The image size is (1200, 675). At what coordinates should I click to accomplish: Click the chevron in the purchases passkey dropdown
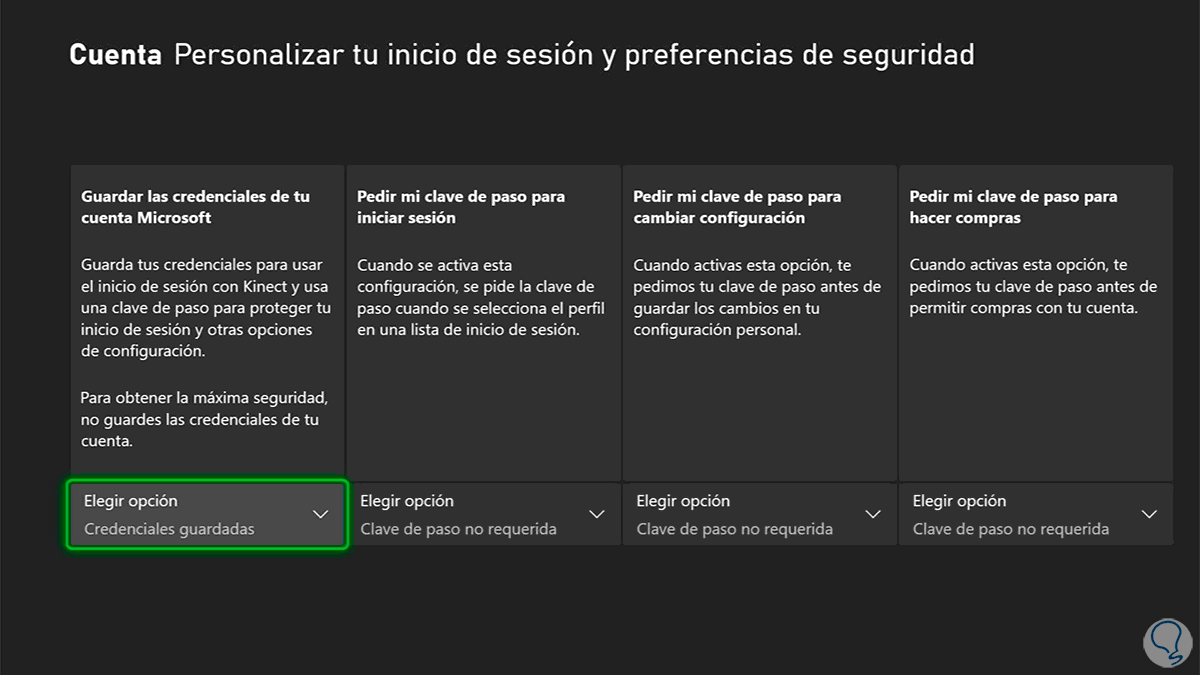(1149, 514)
